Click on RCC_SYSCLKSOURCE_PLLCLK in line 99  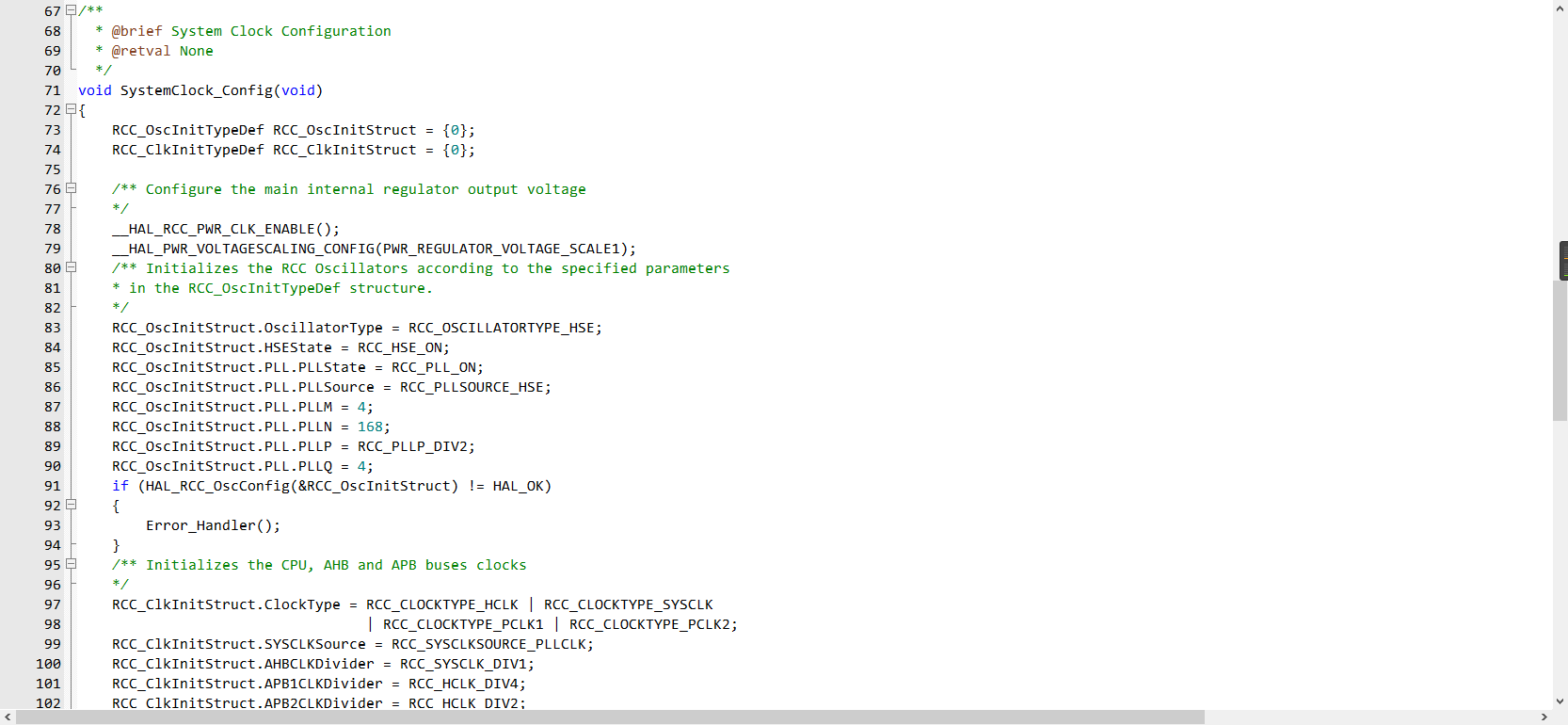489,644
